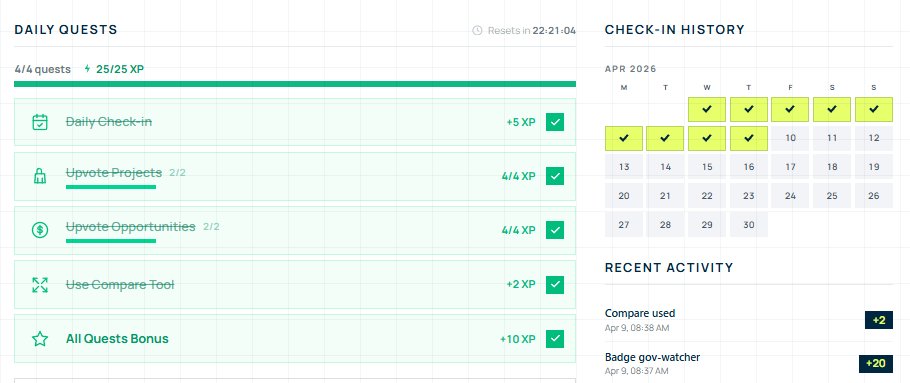Select calendar day 10
This screenshot has height=383, width=910.
pyautogui.click(x=790, y=138)
